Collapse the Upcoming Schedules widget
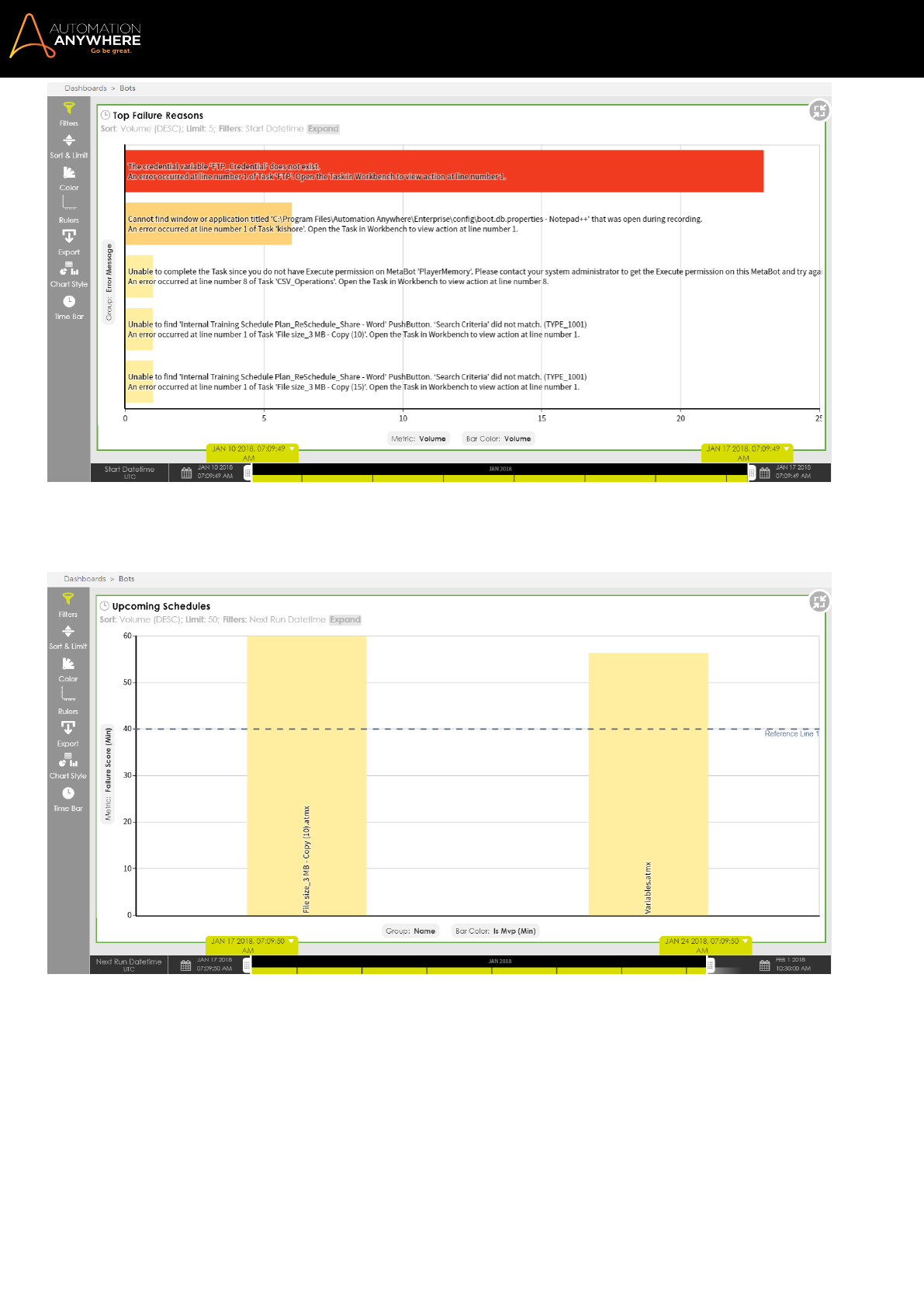The width and height of the screenshot is (924, 1307). point(819,601)
